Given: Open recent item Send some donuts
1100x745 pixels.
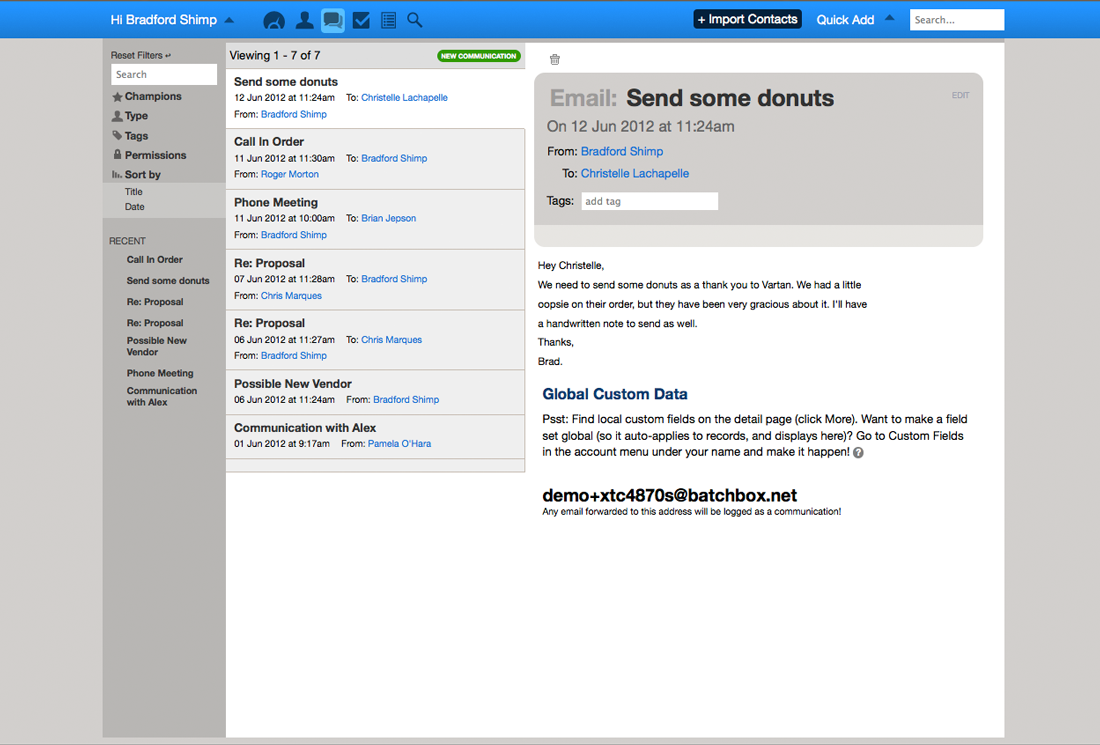Looking at the screenshot, I should (168, 281).
